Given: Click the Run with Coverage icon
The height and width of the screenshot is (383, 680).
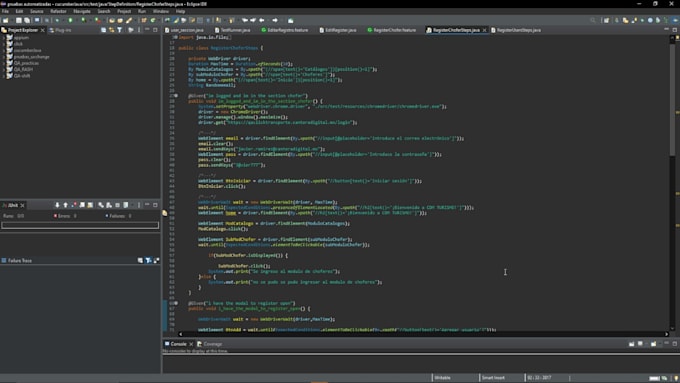Looking at the screenshot, I should (x=83, y=20).
